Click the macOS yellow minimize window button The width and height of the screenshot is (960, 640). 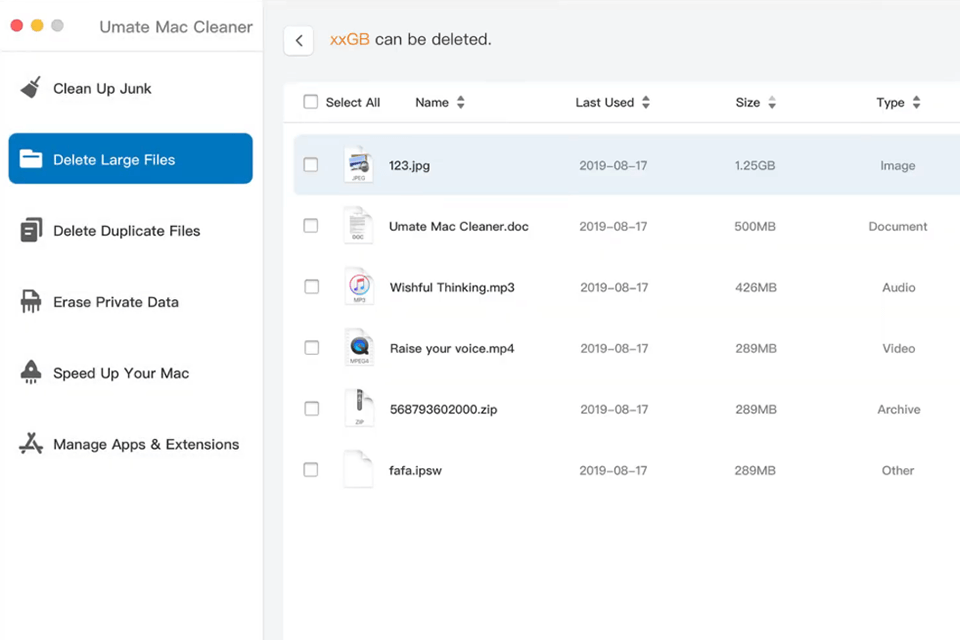[x=37, y=26]
